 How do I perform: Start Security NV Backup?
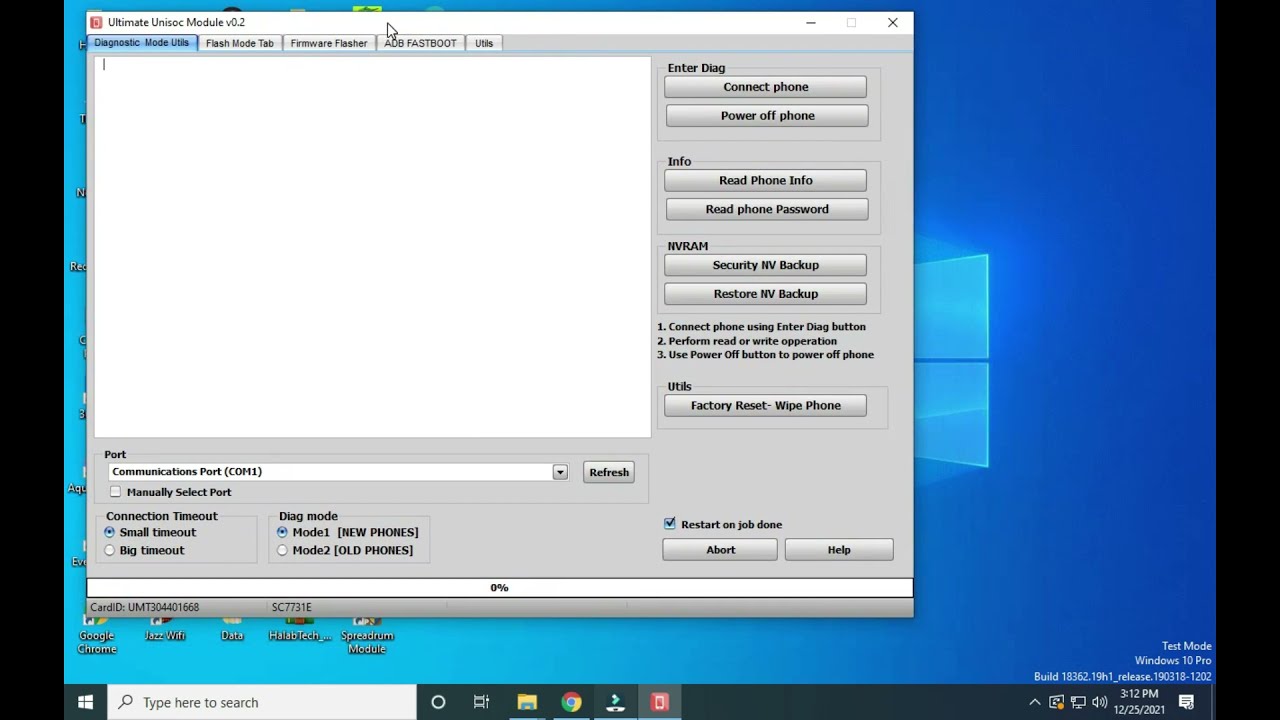[766, 265]
